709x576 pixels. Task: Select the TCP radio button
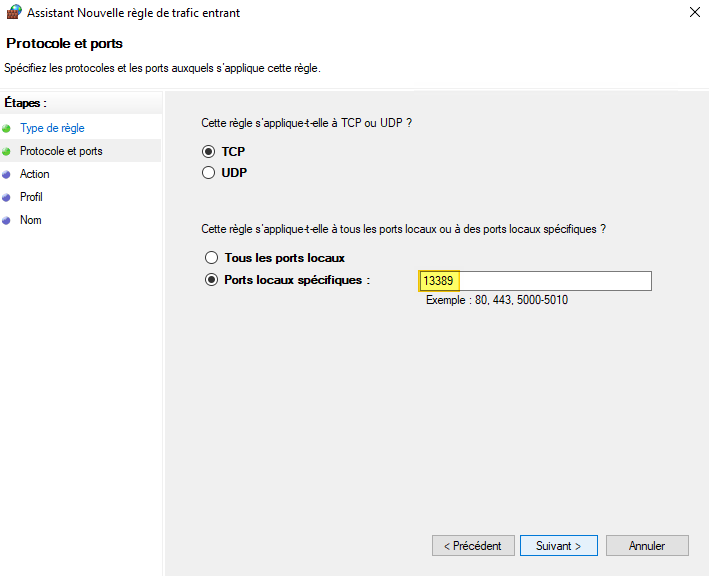(x=209, y=152)
